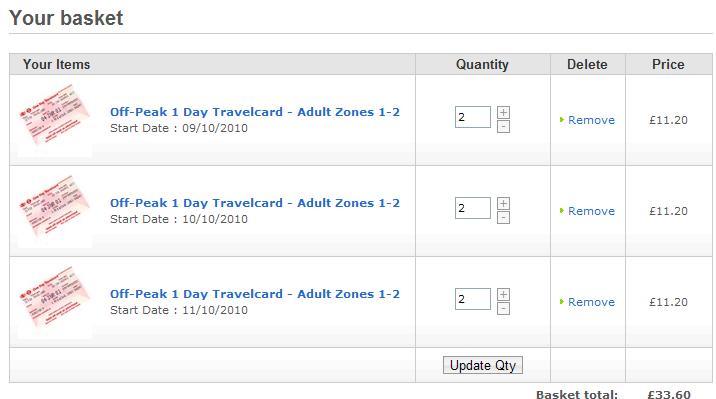
Task: Click the Quantity column header
Action: click(482, 64)
